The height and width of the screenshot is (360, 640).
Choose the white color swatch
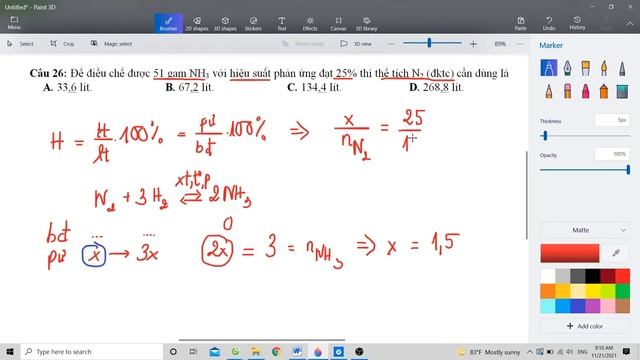[548, 276]
